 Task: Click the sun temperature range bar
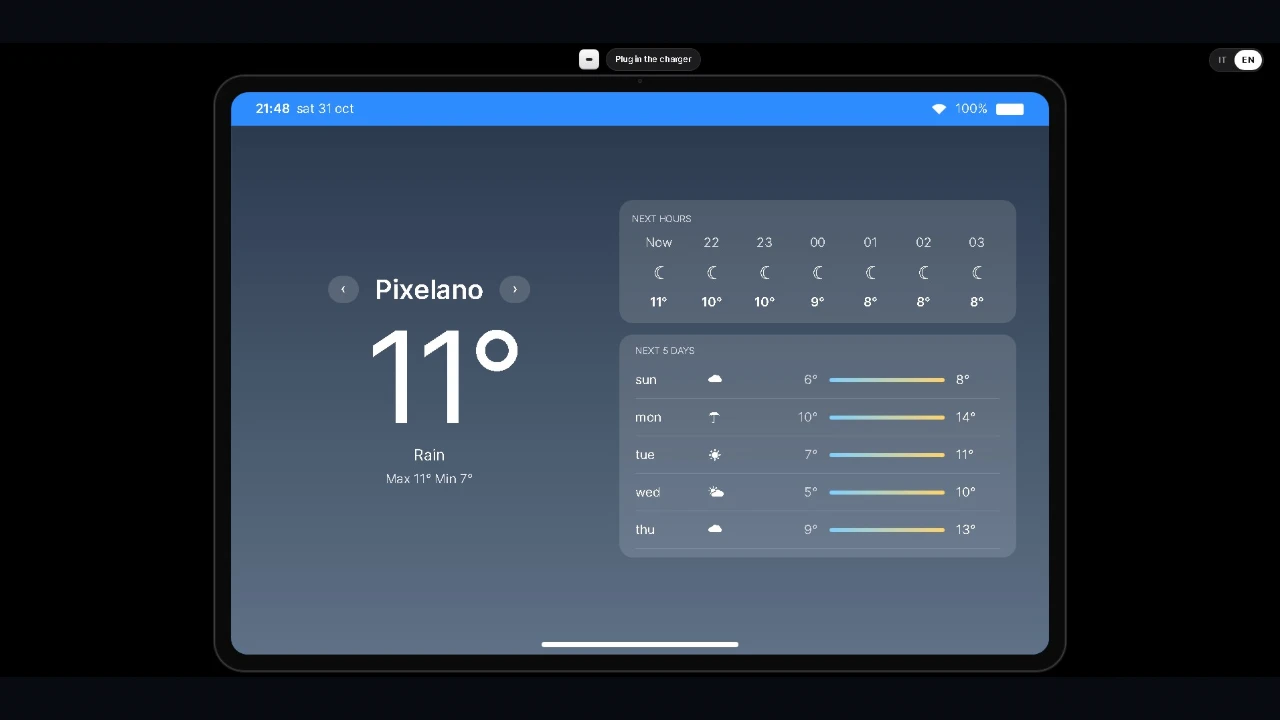tap(887, 380)
